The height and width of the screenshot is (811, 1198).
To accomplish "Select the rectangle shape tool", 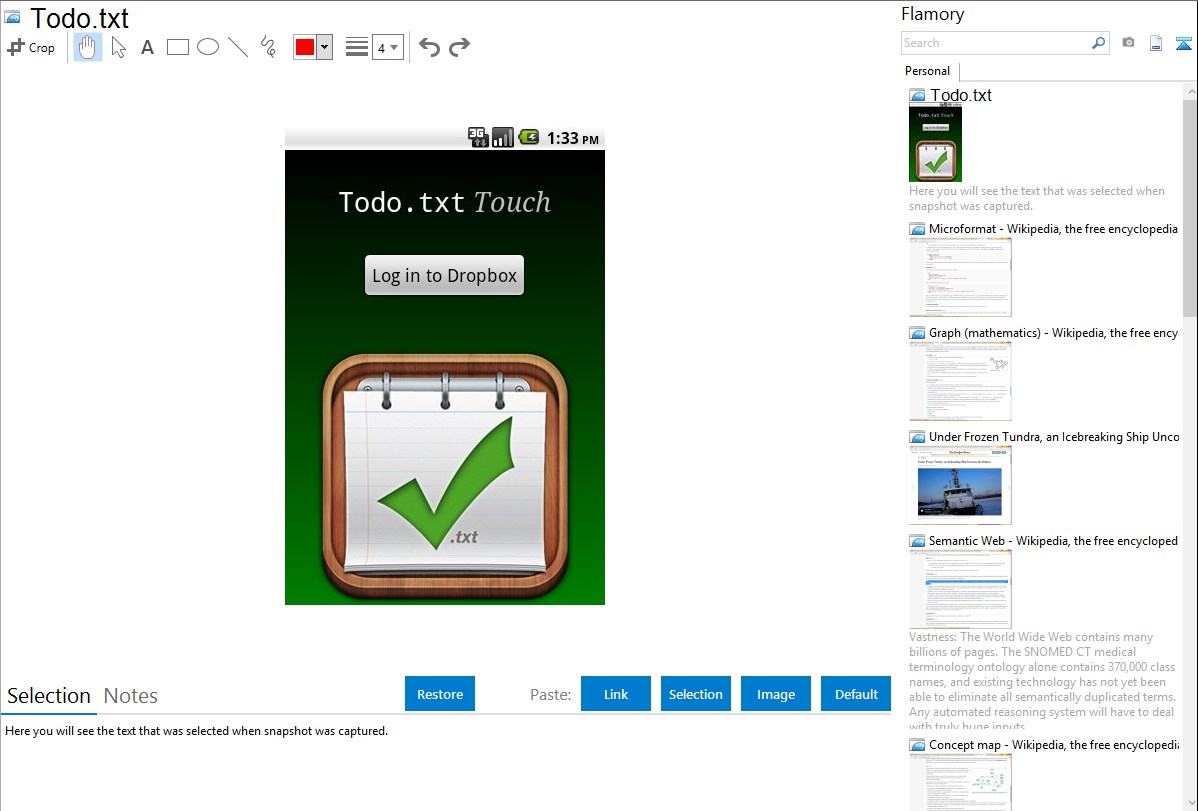I will [177, 47].
